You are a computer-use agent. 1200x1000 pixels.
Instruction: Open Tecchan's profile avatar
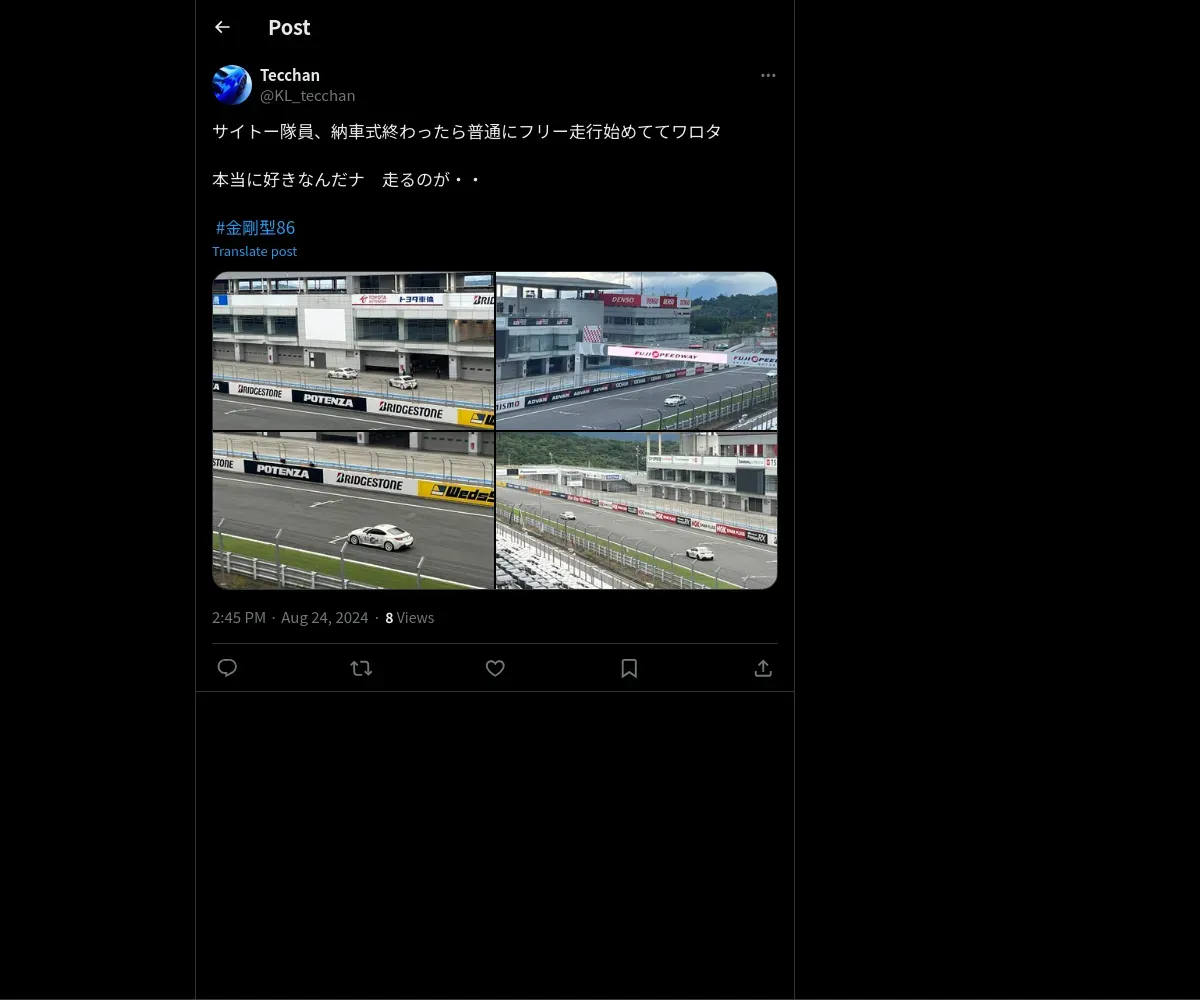click(x=232, y=85)
